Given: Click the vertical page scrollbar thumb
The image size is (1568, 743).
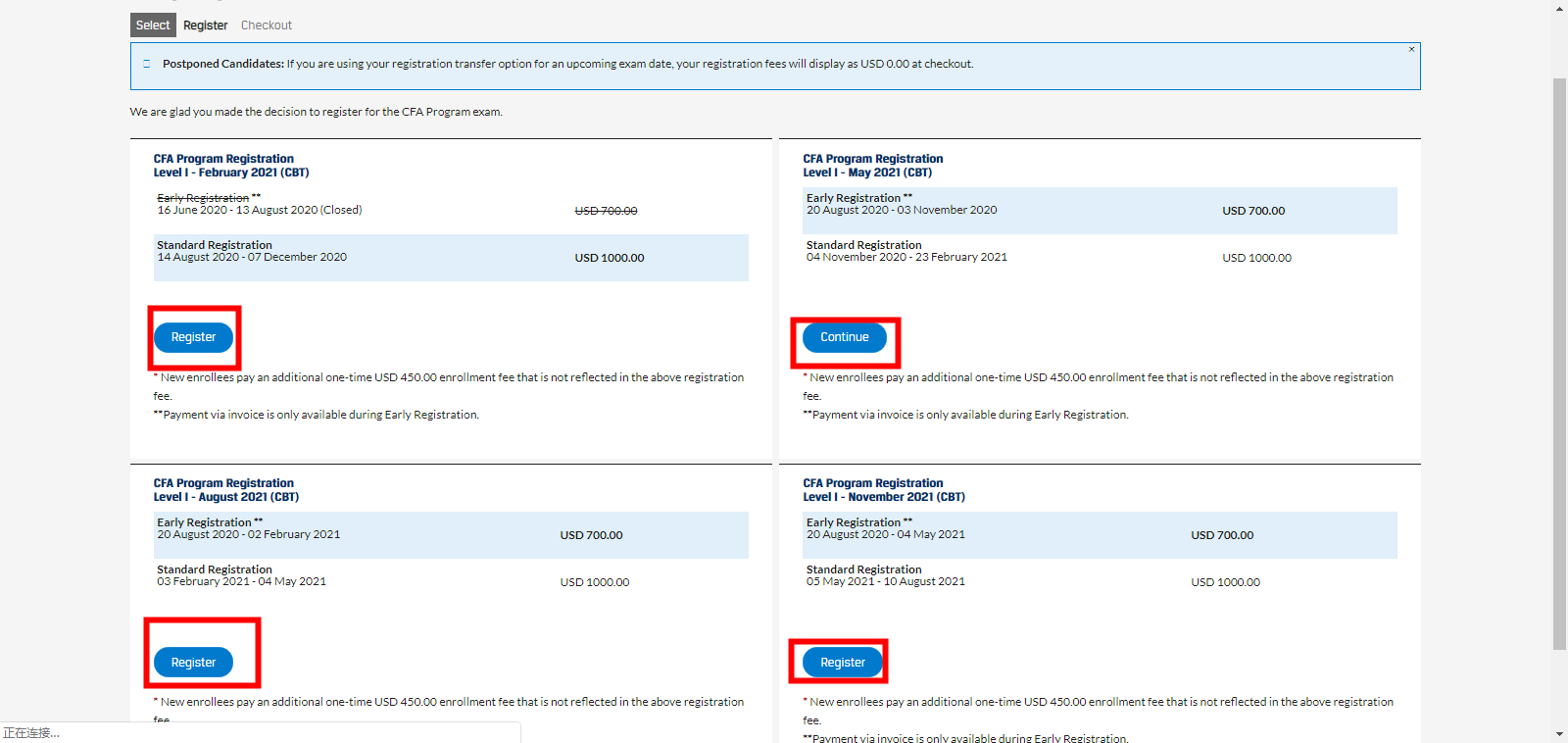Looking at the screenshot, I should [x=1559, y=363].
